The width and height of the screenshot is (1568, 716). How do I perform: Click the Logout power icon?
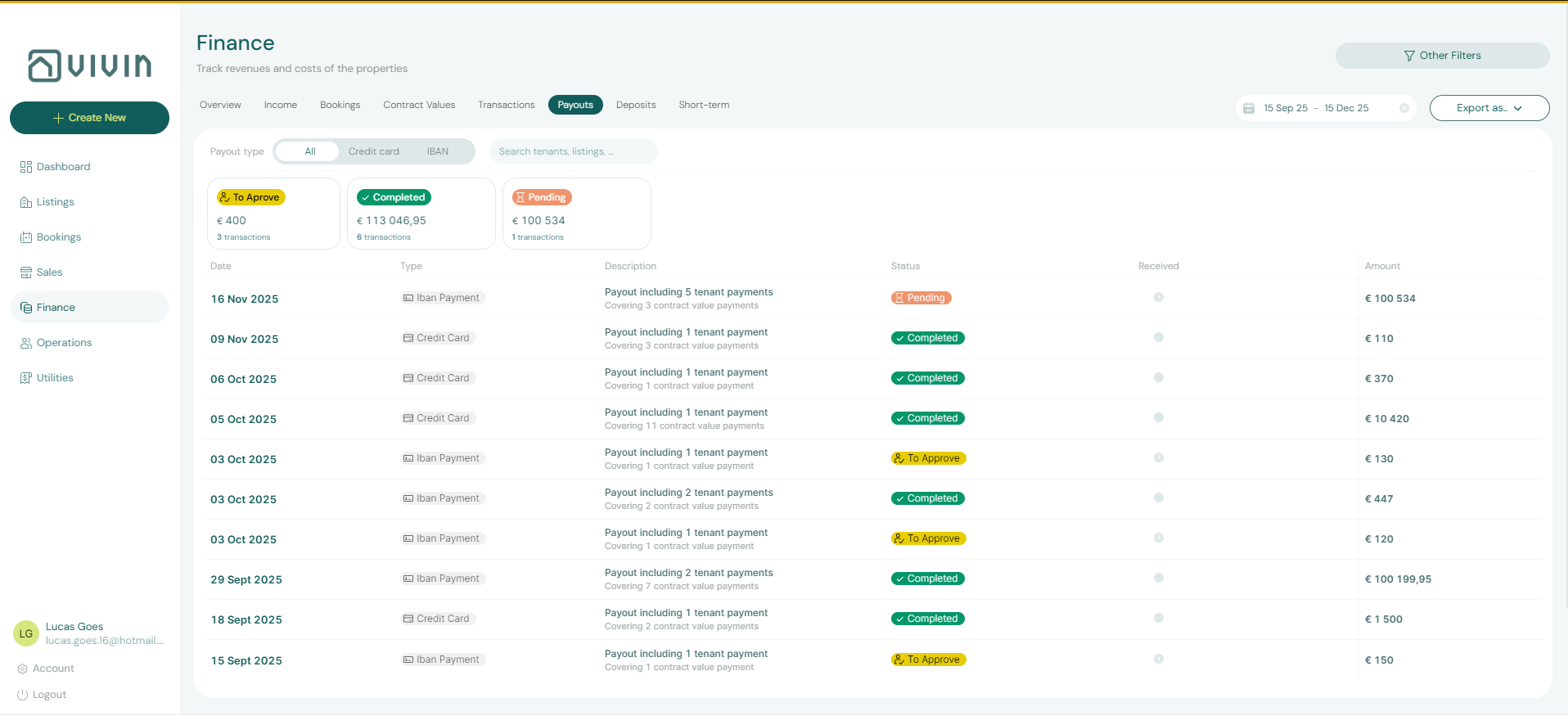(23, 695)
